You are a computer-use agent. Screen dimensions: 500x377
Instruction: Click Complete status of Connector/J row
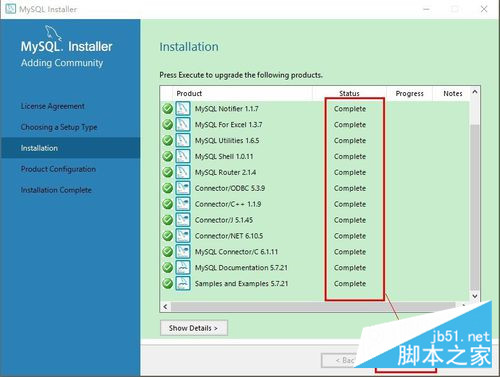(x=350, y=220)
